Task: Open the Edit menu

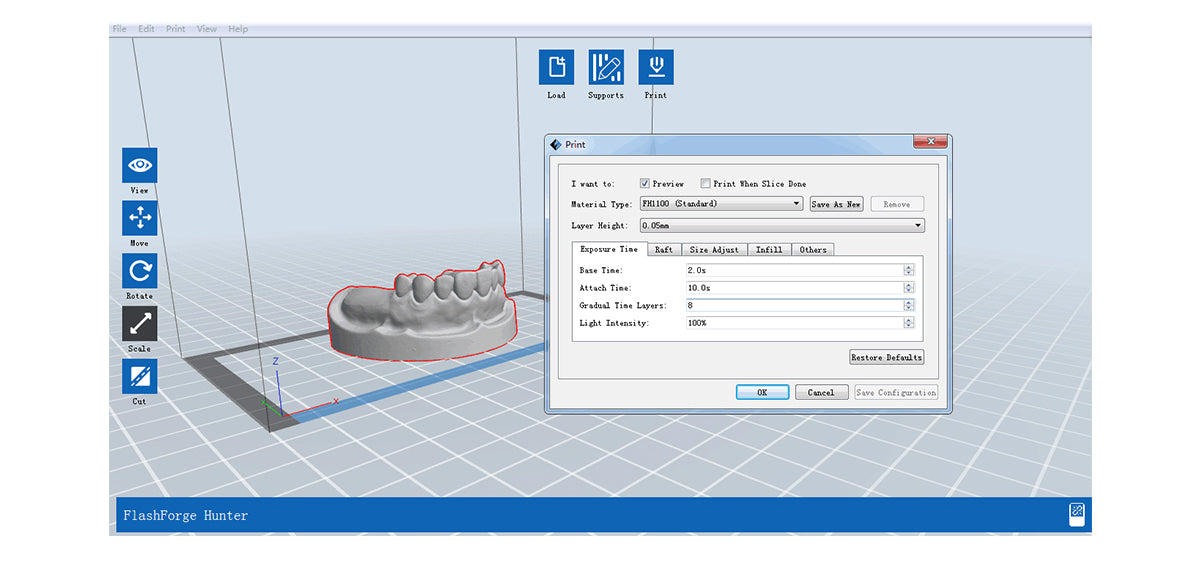Action: pyautogui.click(x=146, y=29)
